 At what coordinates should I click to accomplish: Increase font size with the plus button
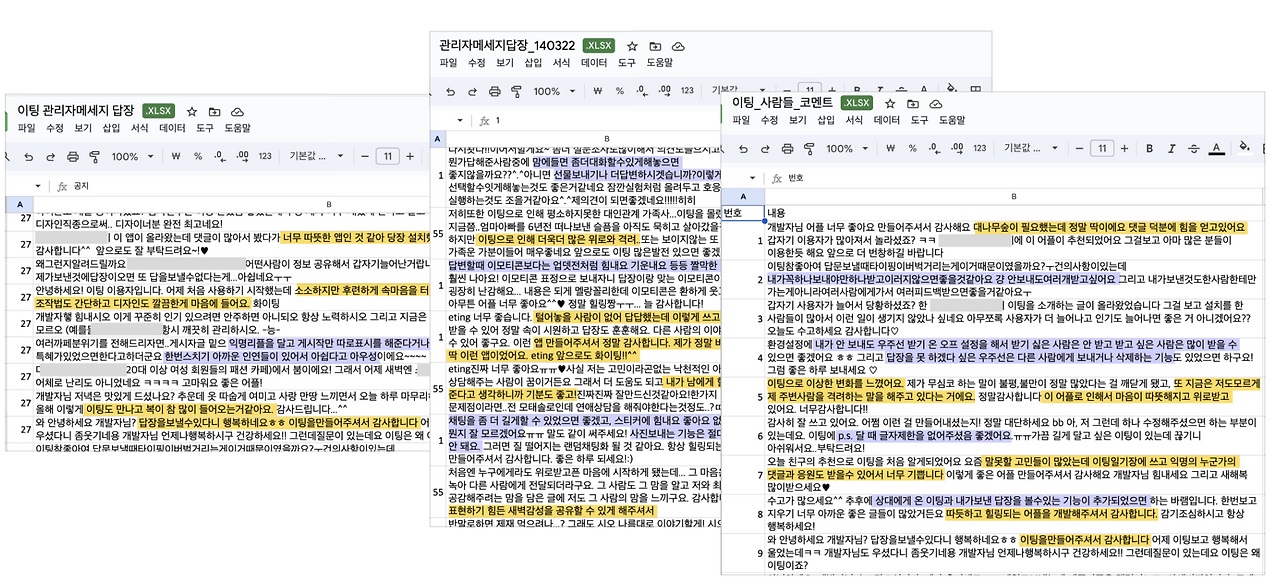(1125, 148)
